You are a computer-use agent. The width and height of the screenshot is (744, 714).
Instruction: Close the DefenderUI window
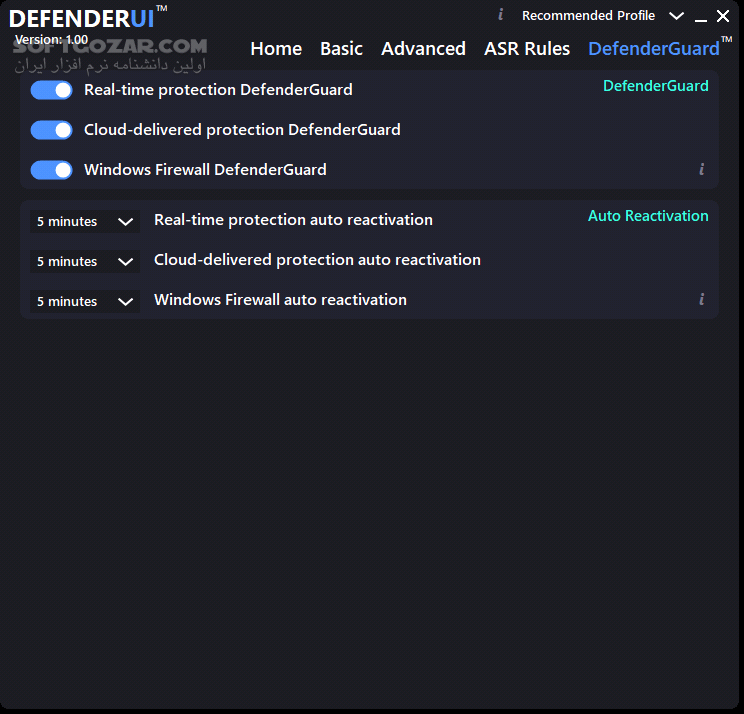pos(723,16)
